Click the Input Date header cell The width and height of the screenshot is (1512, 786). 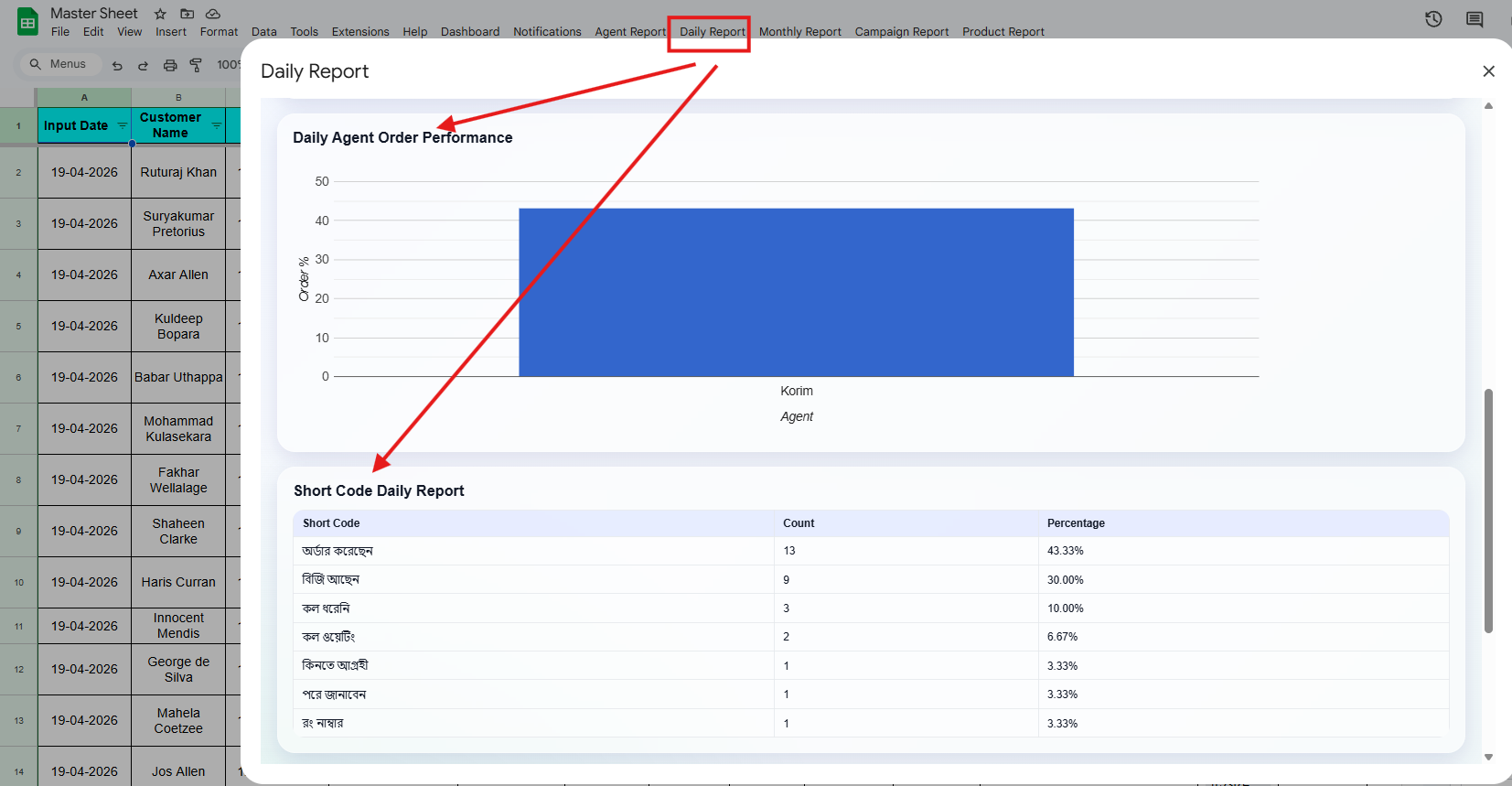(84, 125)
